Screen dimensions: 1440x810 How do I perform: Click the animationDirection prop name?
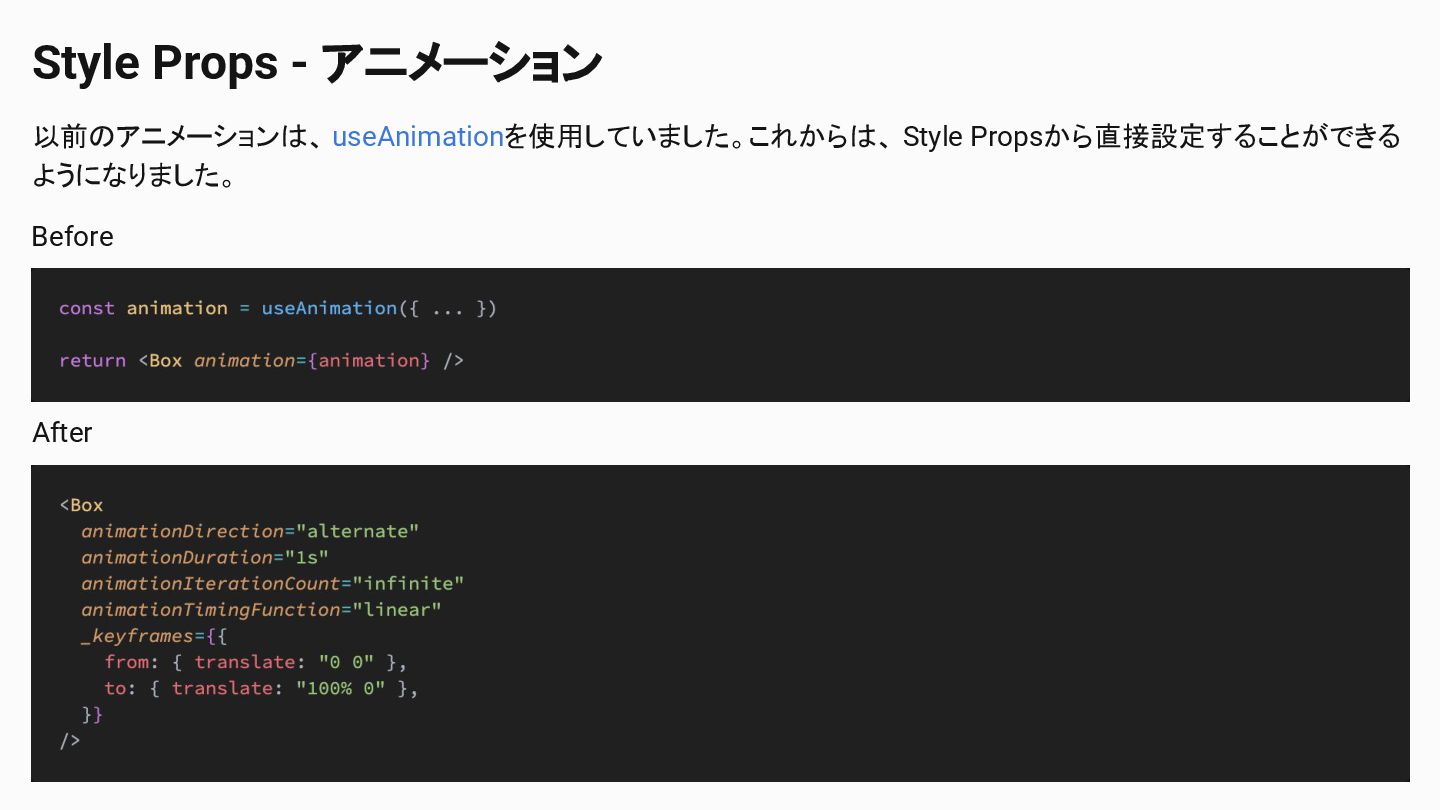pyautogui.click(x=182, y=531)
